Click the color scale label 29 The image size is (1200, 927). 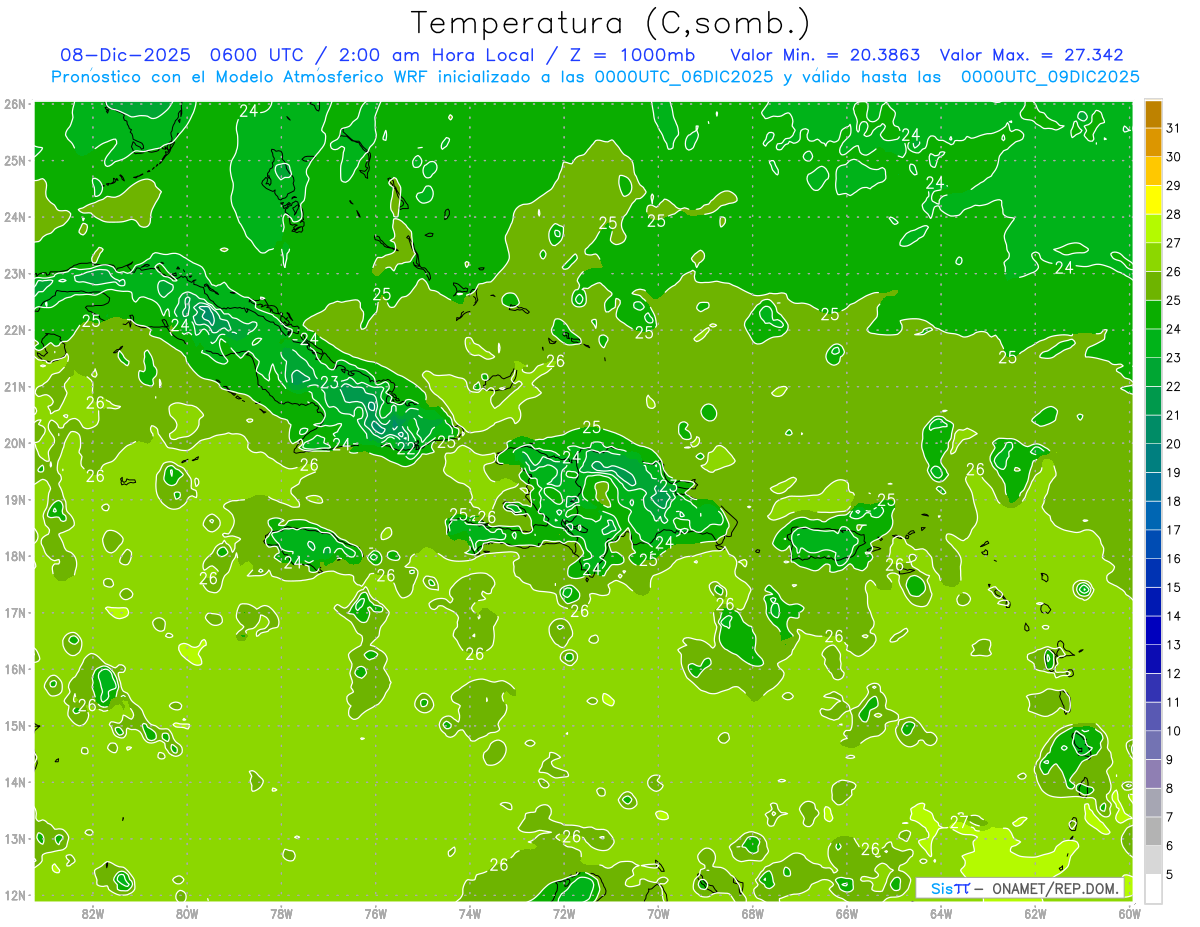click(1173, 186)
